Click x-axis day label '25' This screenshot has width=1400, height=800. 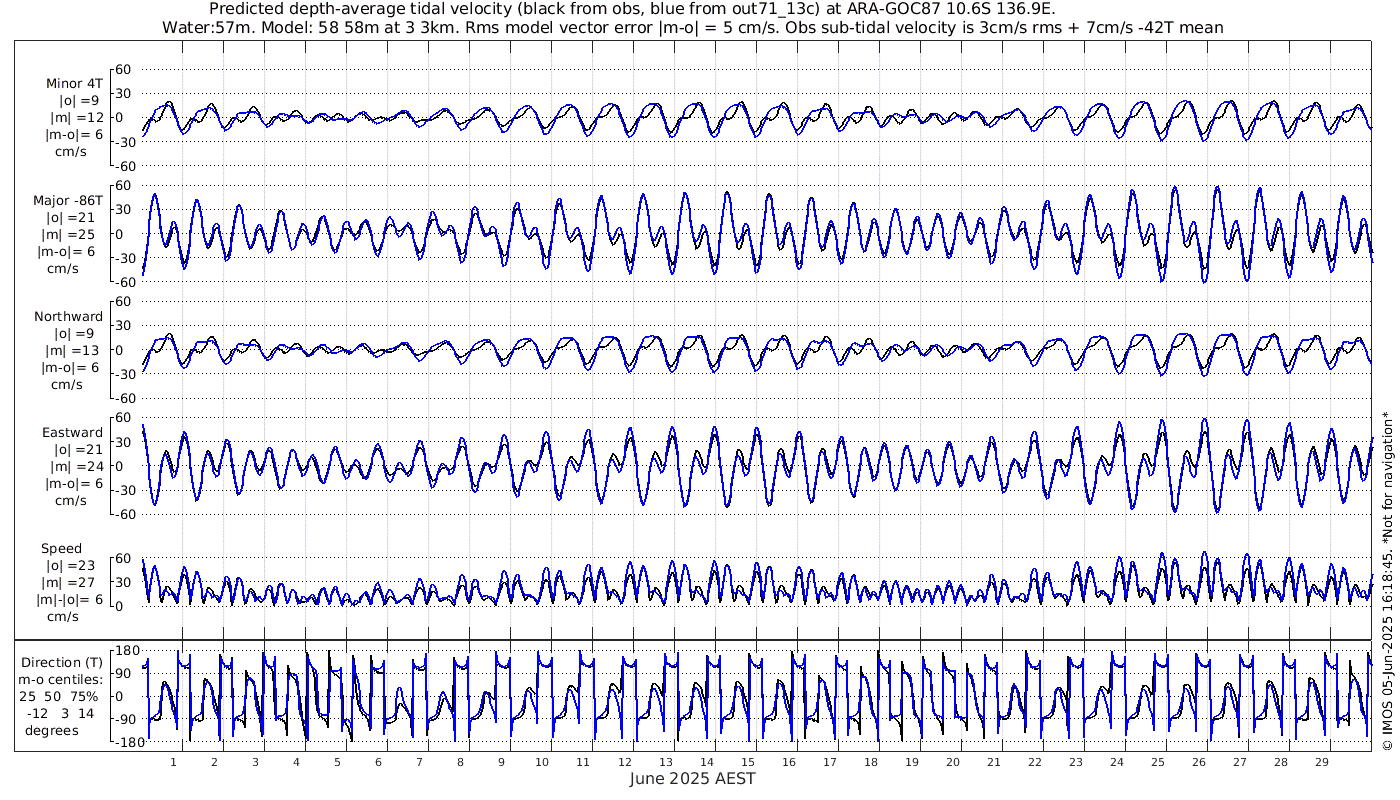[x=1157, y=761]
